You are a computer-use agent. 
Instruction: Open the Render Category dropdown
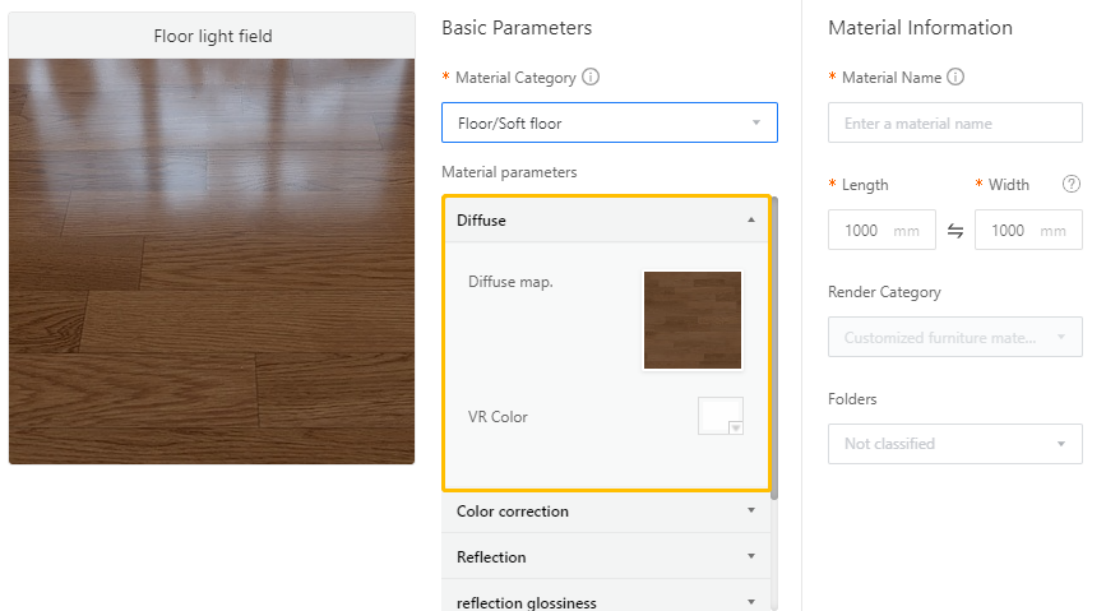(x=954, y=338)
